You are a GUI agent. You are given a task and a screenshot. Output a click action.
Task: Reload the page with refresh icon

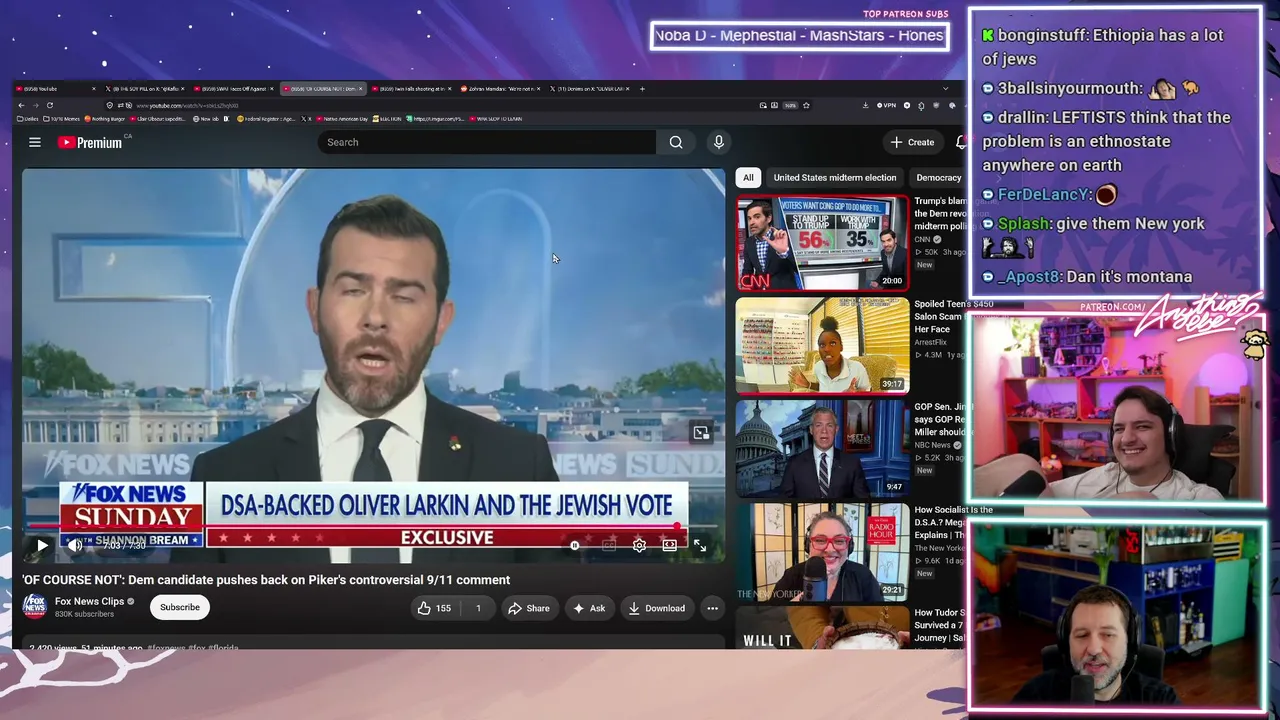[x=49, y=105]
